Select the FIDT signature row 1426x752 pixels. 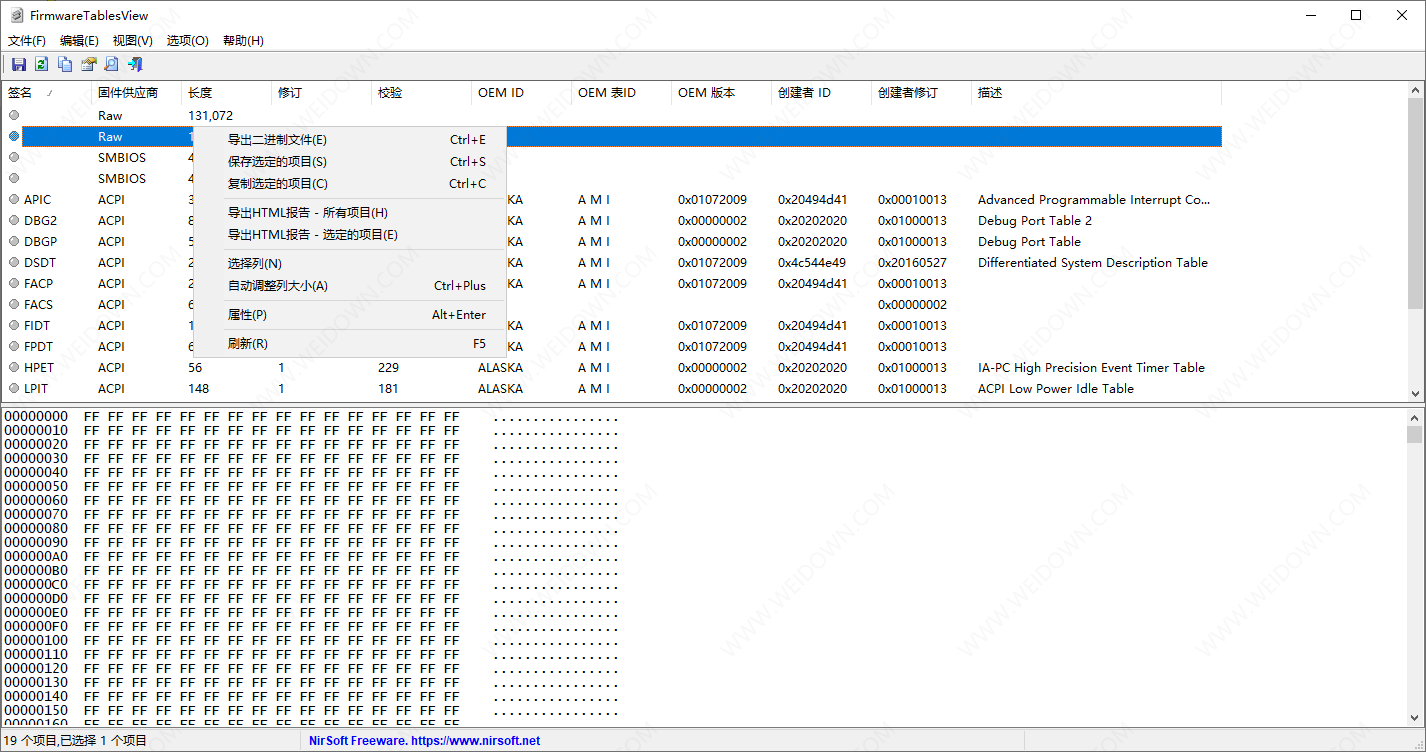click(x=37, y=326)
